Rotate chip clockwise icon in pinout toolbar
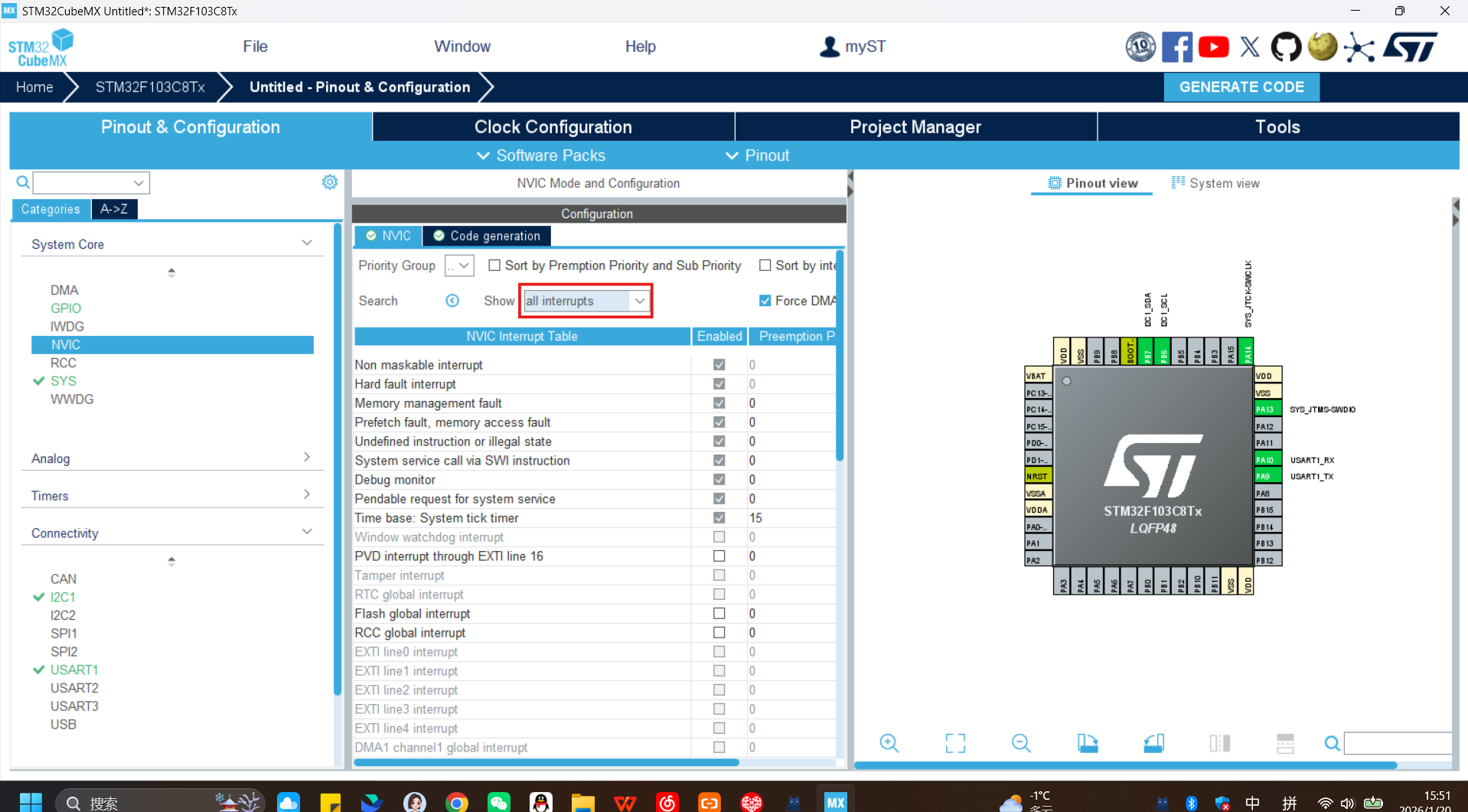 click(1088, 743)
